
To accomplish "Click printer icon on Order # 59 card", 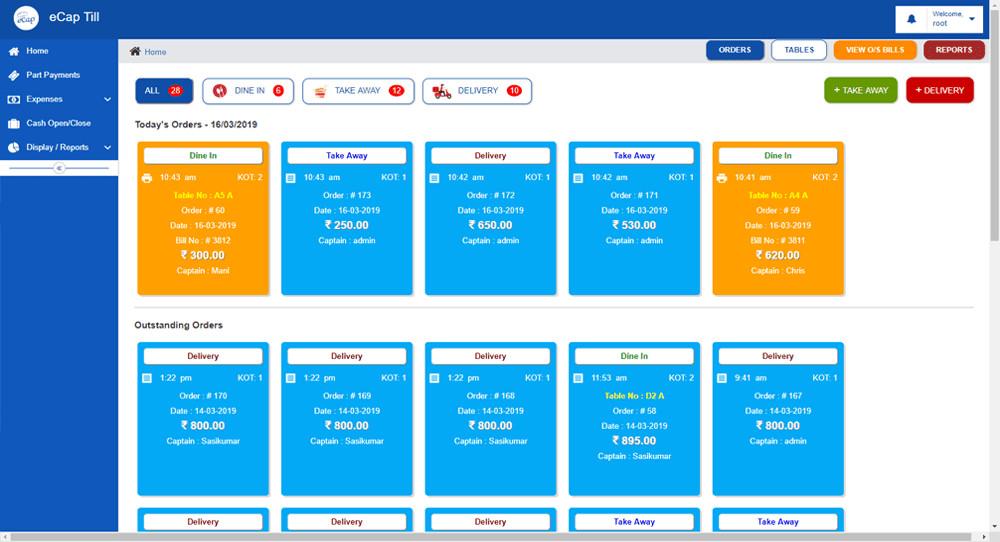I will pos(722,178).
